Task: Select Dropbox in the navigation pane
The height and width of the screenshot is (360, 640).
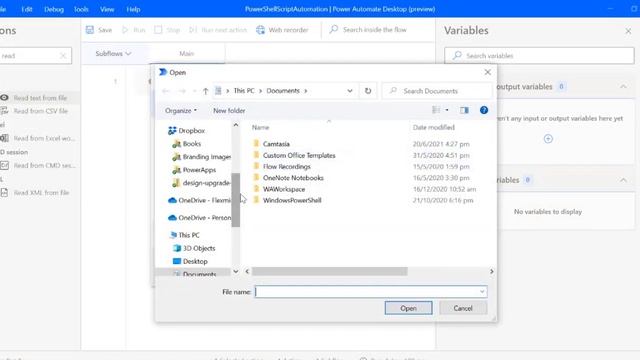Action: coord(187,131)
